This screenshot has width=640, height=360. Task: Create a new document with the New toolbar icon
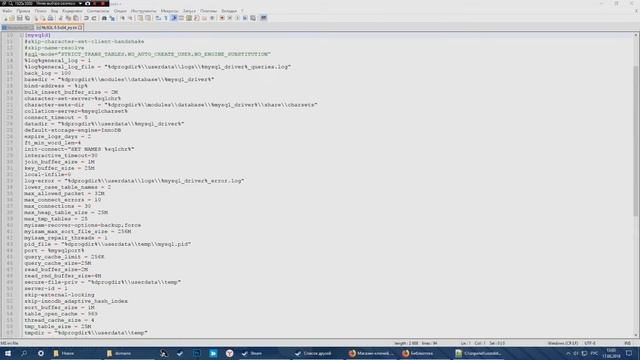point(5,18)
